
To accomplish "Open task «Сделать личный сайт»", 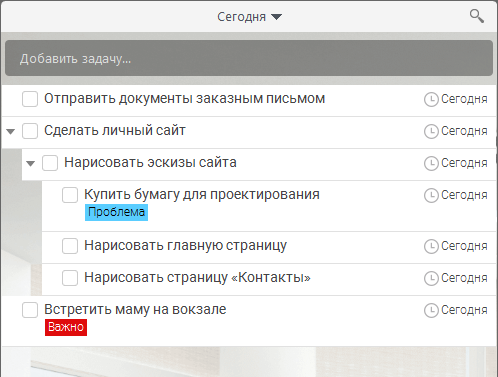I will 115,130.
